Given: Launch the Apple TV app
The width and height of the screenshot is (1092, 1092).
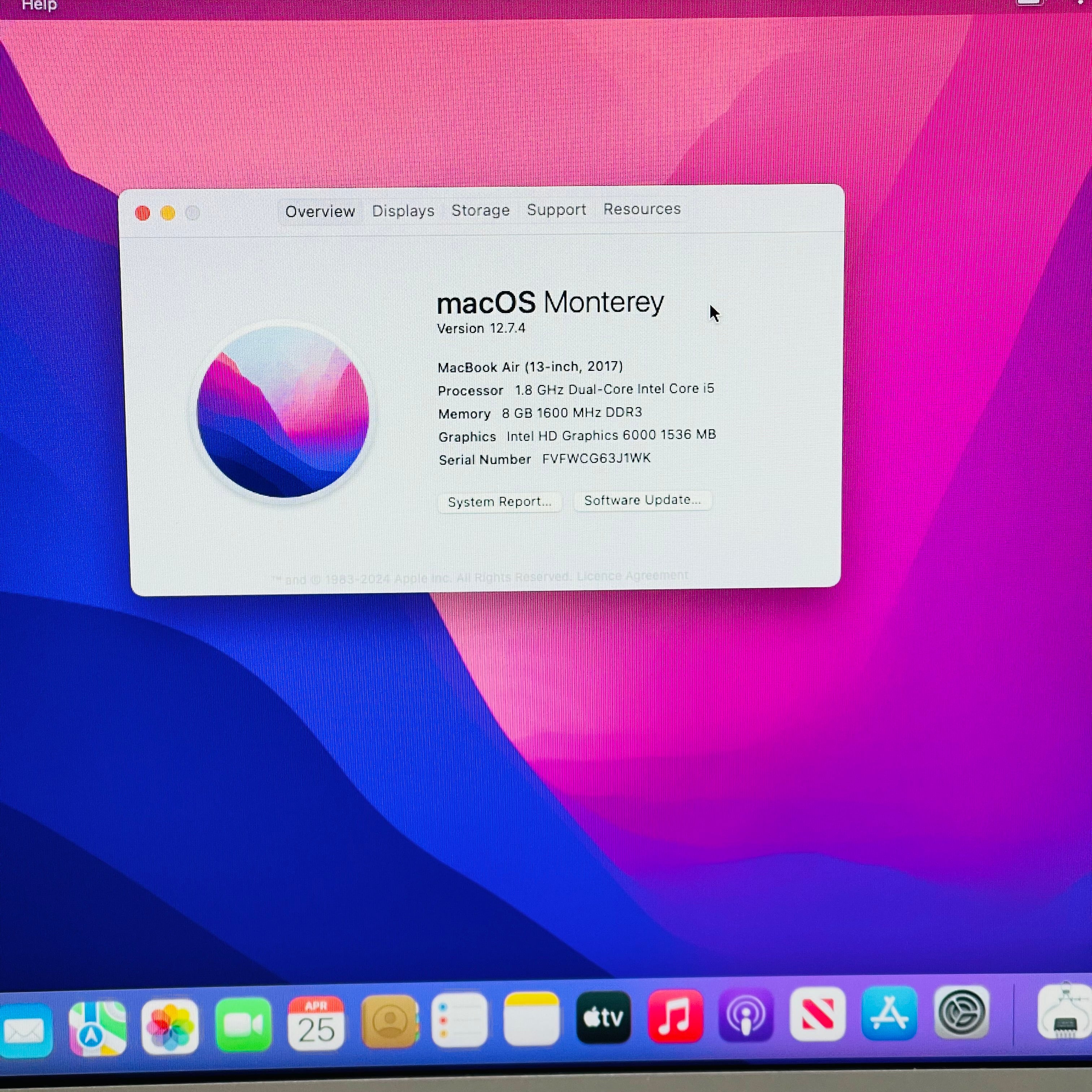Looking at the screenshot, I should pos(603,1017).
